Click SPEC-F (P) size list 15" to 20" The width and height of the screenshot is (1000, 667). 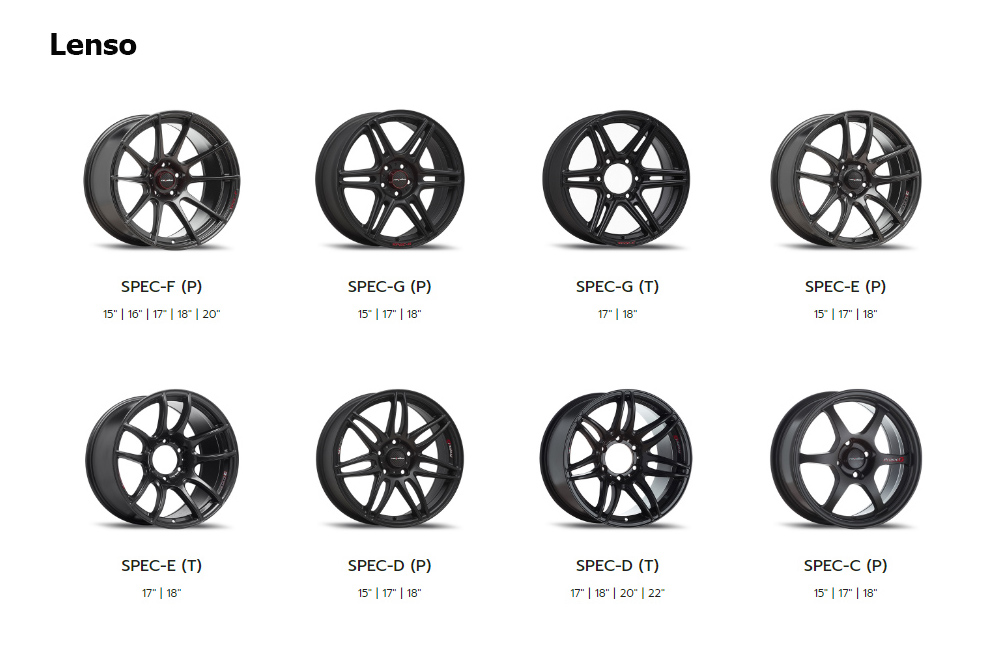161,314
